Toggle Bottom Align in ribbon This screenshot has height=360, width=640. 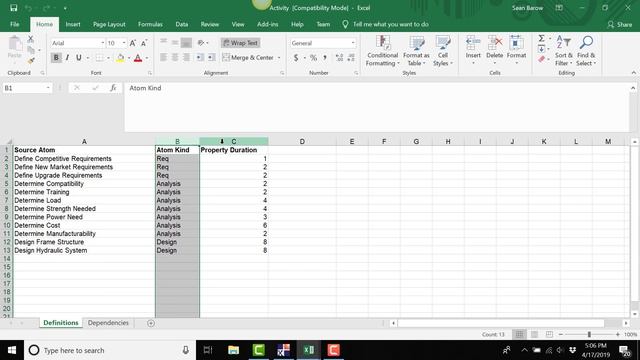coord(186,42)
